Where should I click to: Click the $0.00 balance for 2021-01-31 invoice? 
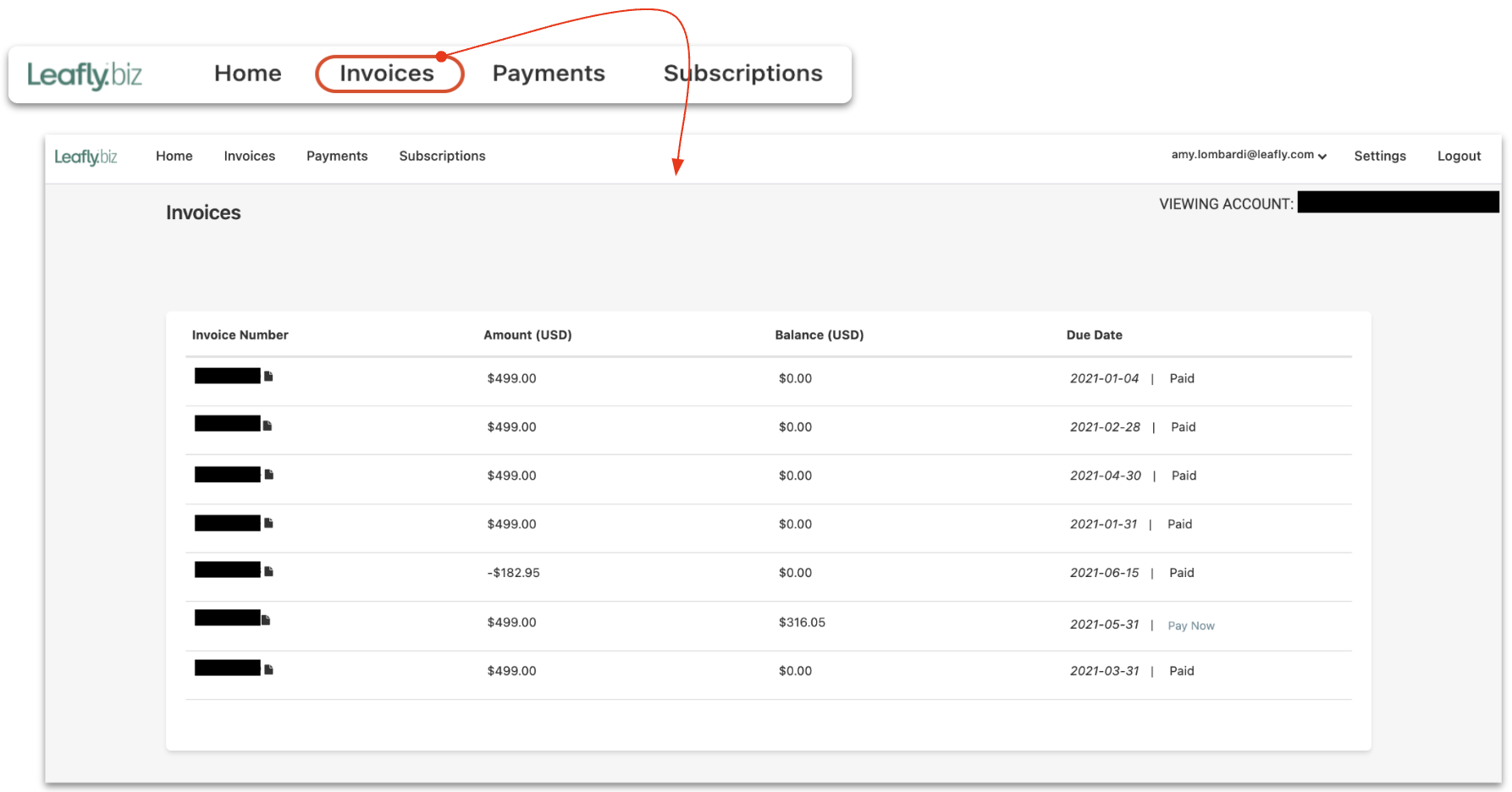795,524
